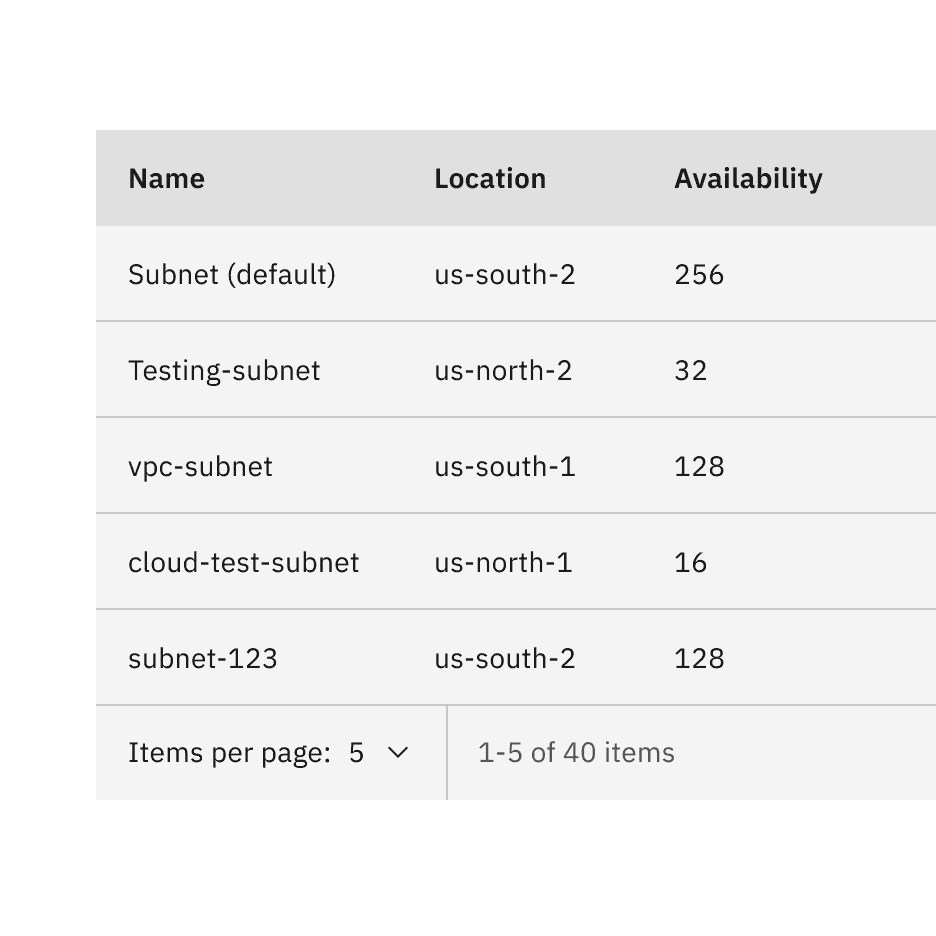This screenshot has width=936, height=936.
Task: Click the us-north-2 location of Testing-subnet
Action: click(x=503, y=370)
